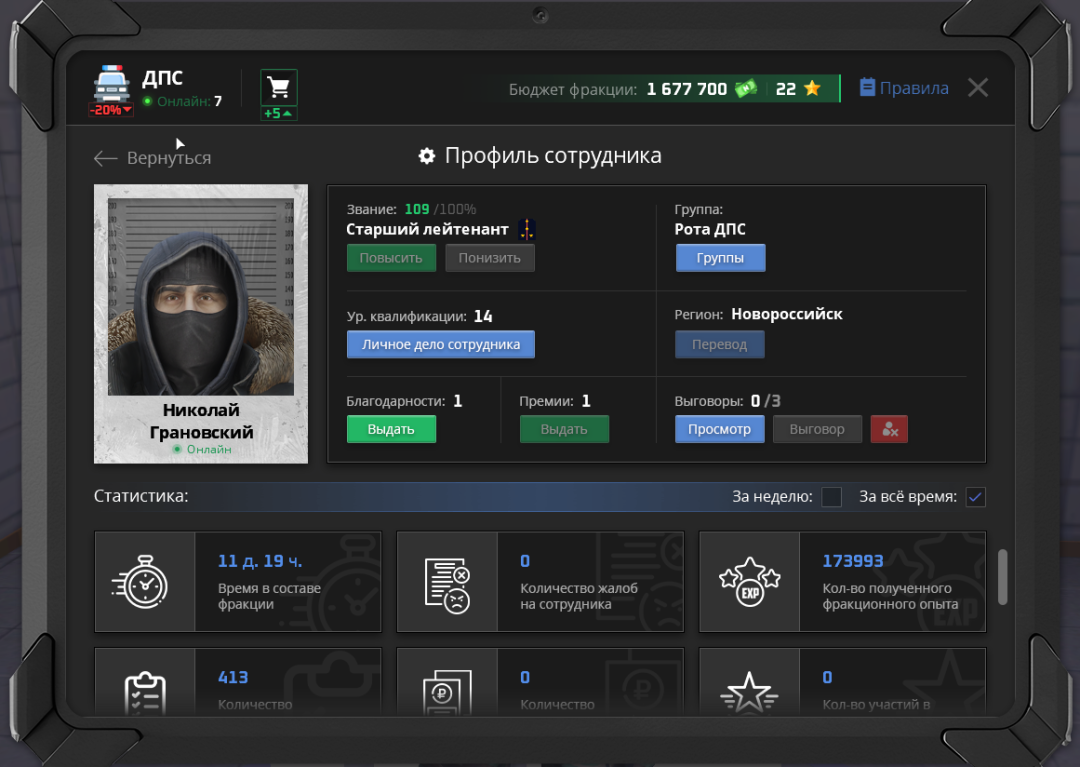Open the Группы selection button
Viewport: 1080px width, 767px height.
coord(720,258)
